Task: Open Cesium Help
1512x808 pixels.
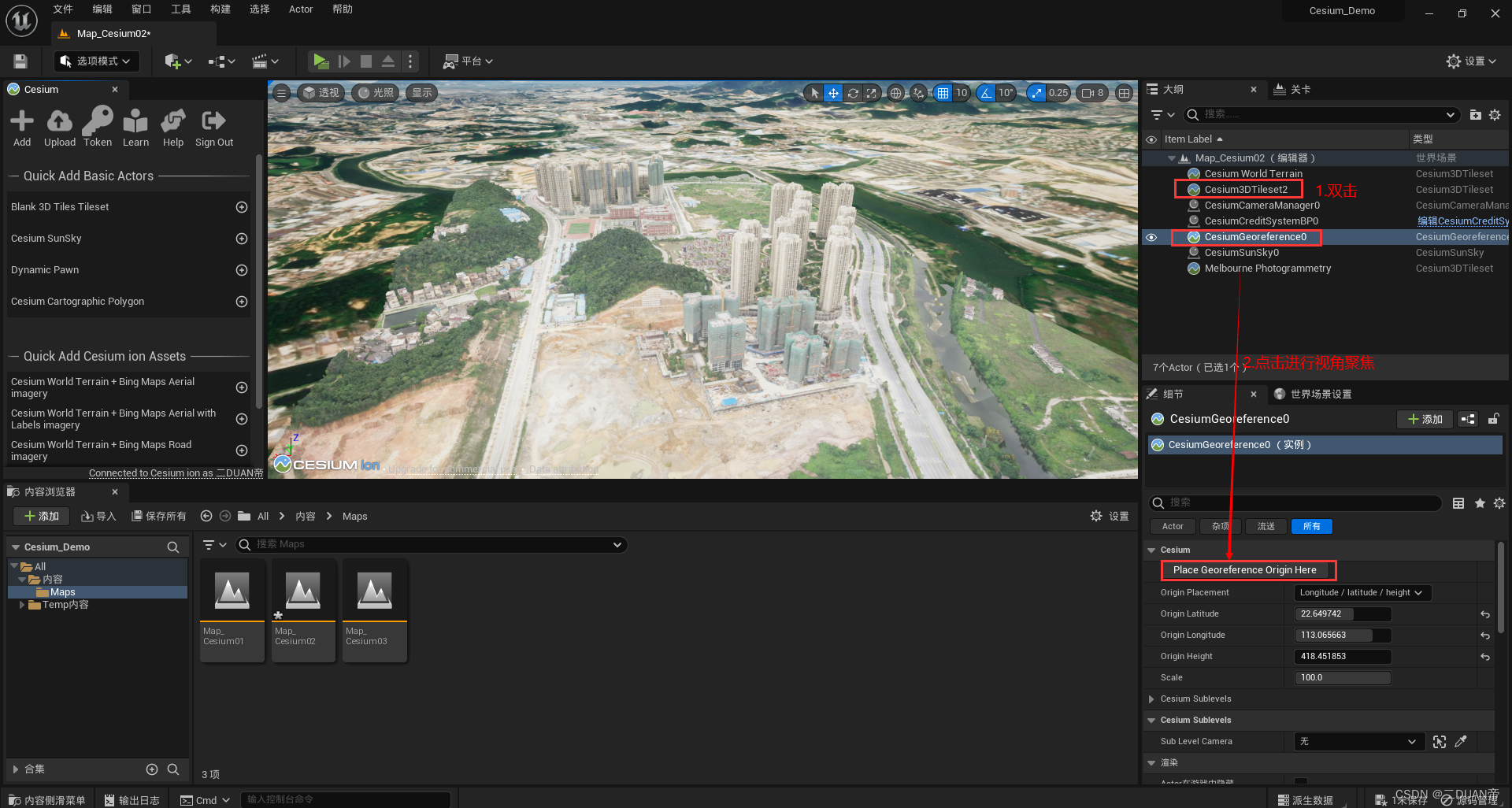Action: pyautogui.click(x=173, y=128)
